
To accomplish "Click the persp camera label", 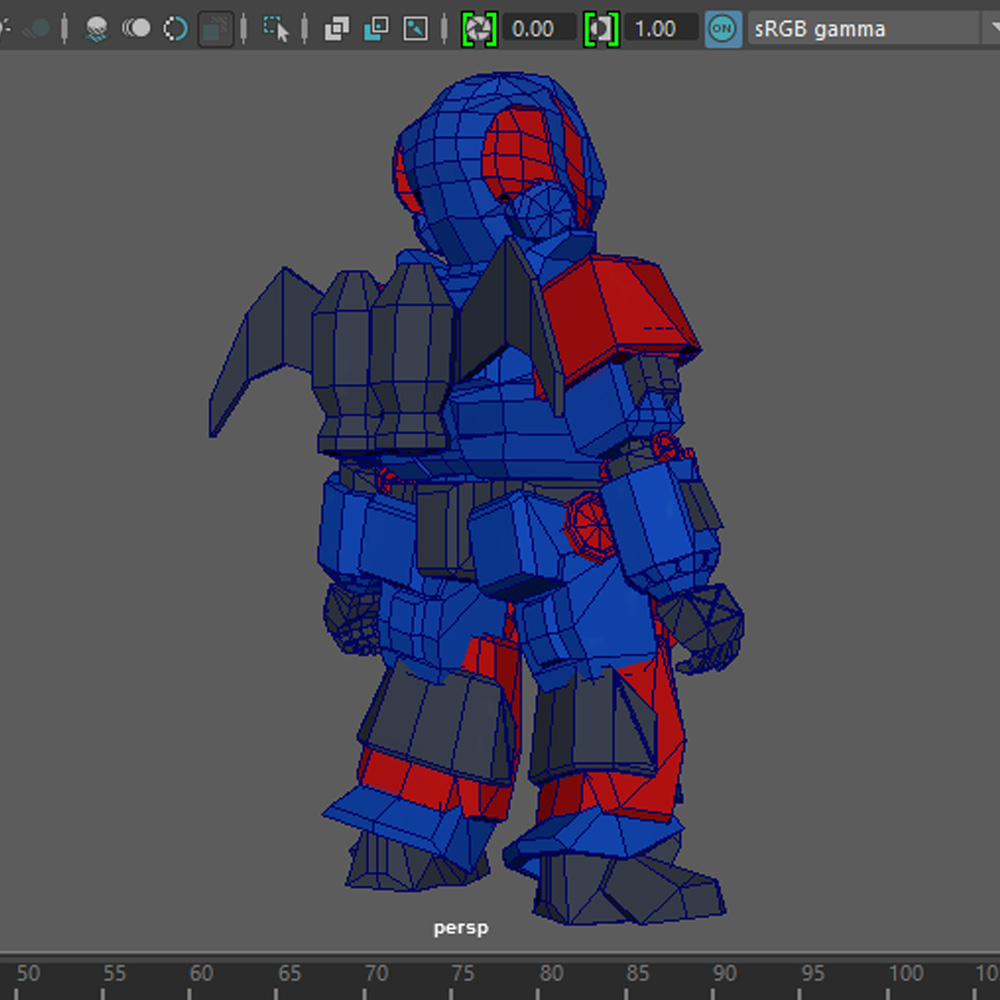I will pyautogui.click(x=461, y=928).
